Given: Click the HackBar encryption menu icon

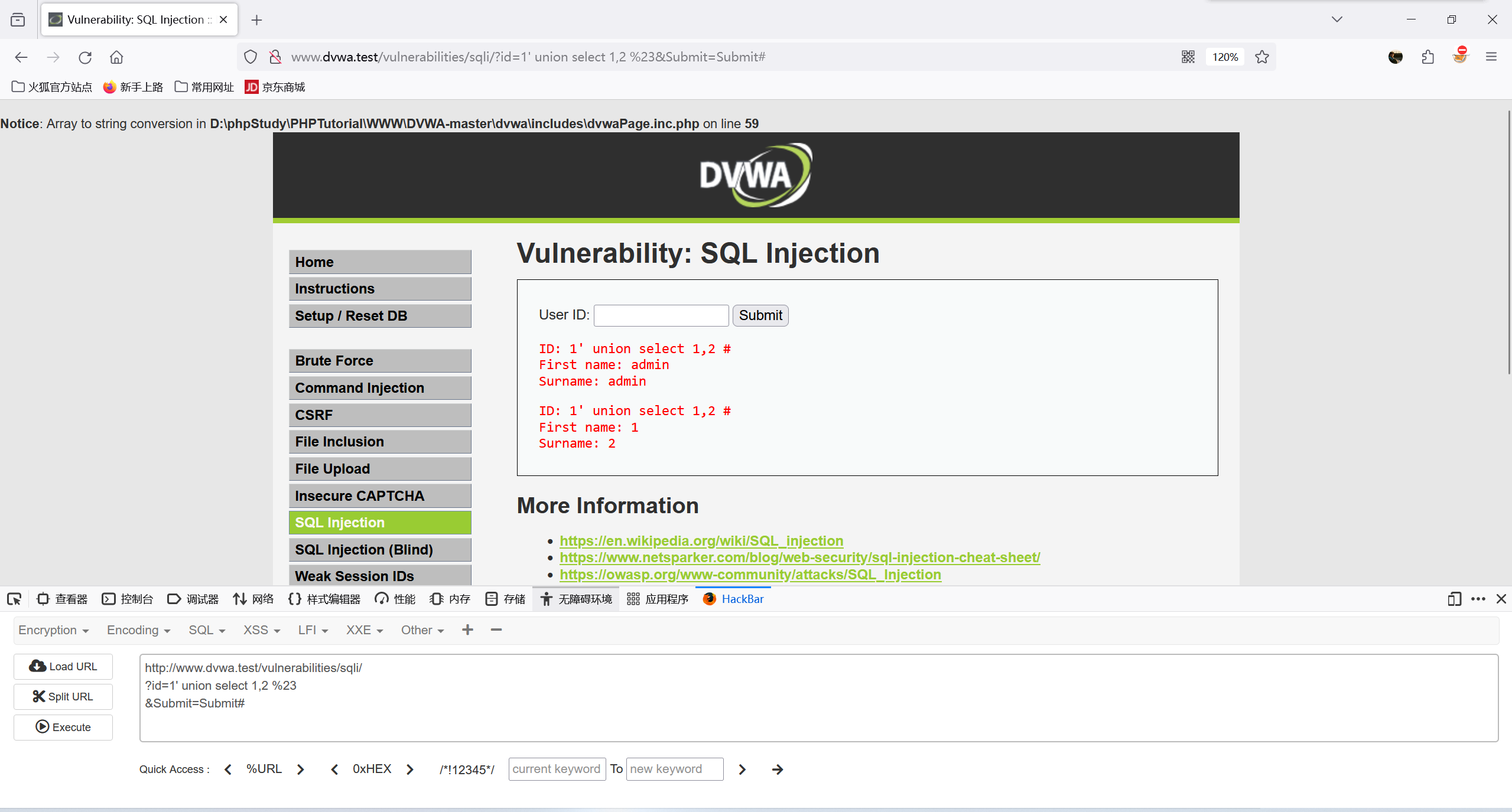Looking at the screenshot, I should [x=53, y=630].
